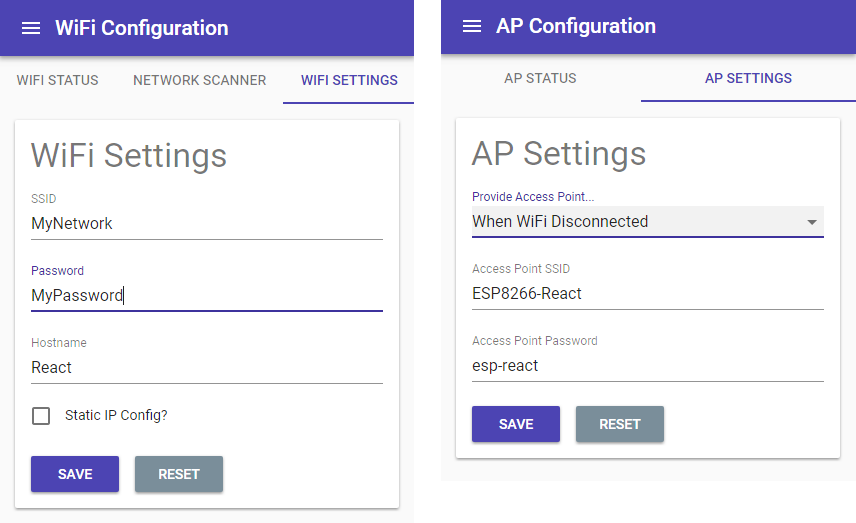The height and width of the screenshot is (523, 856).
Task: Switch to the AP Status tab
Action: (540, 78)
